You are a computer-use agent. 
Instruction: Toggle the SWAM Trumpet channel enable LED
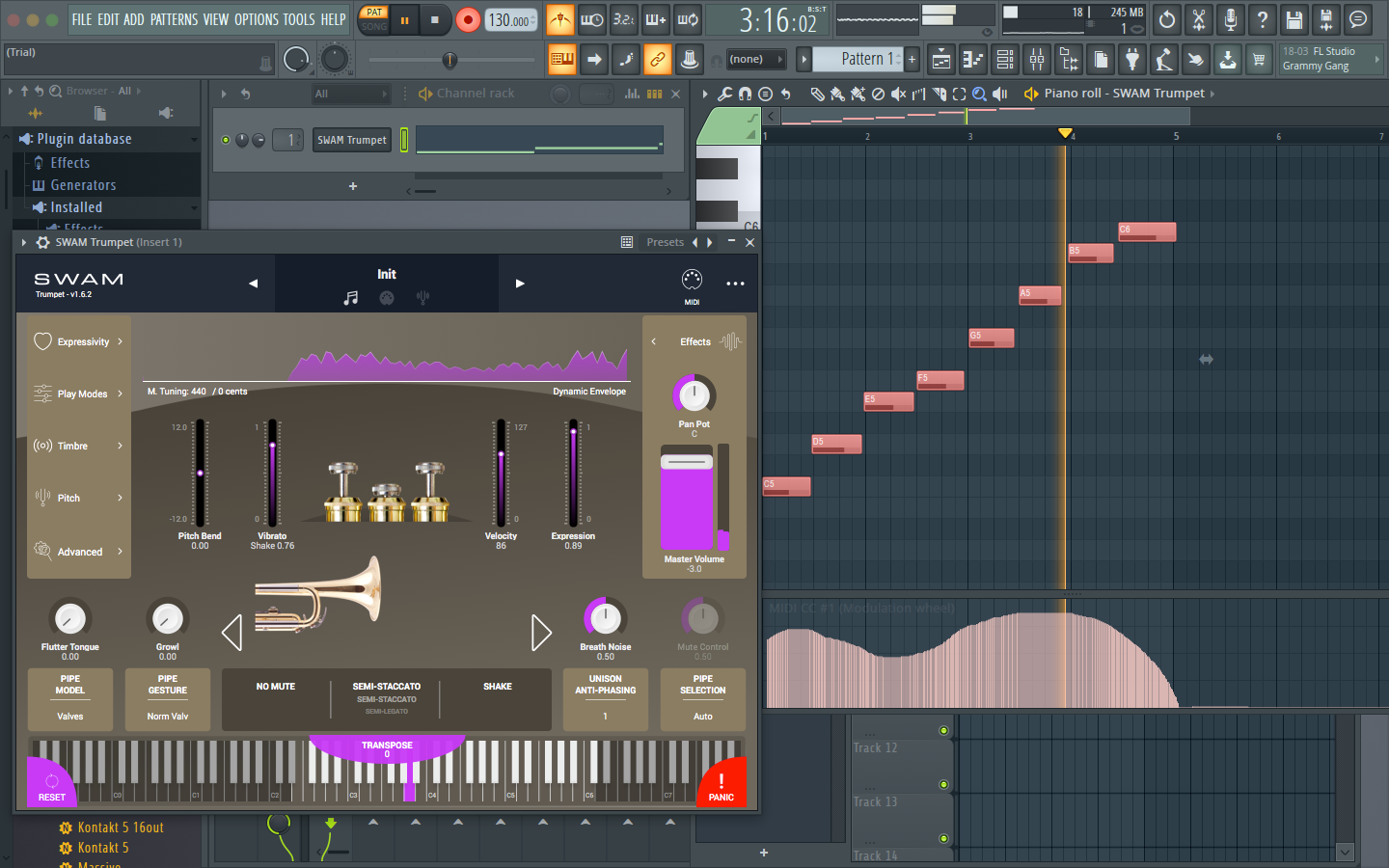click(226, 140)
